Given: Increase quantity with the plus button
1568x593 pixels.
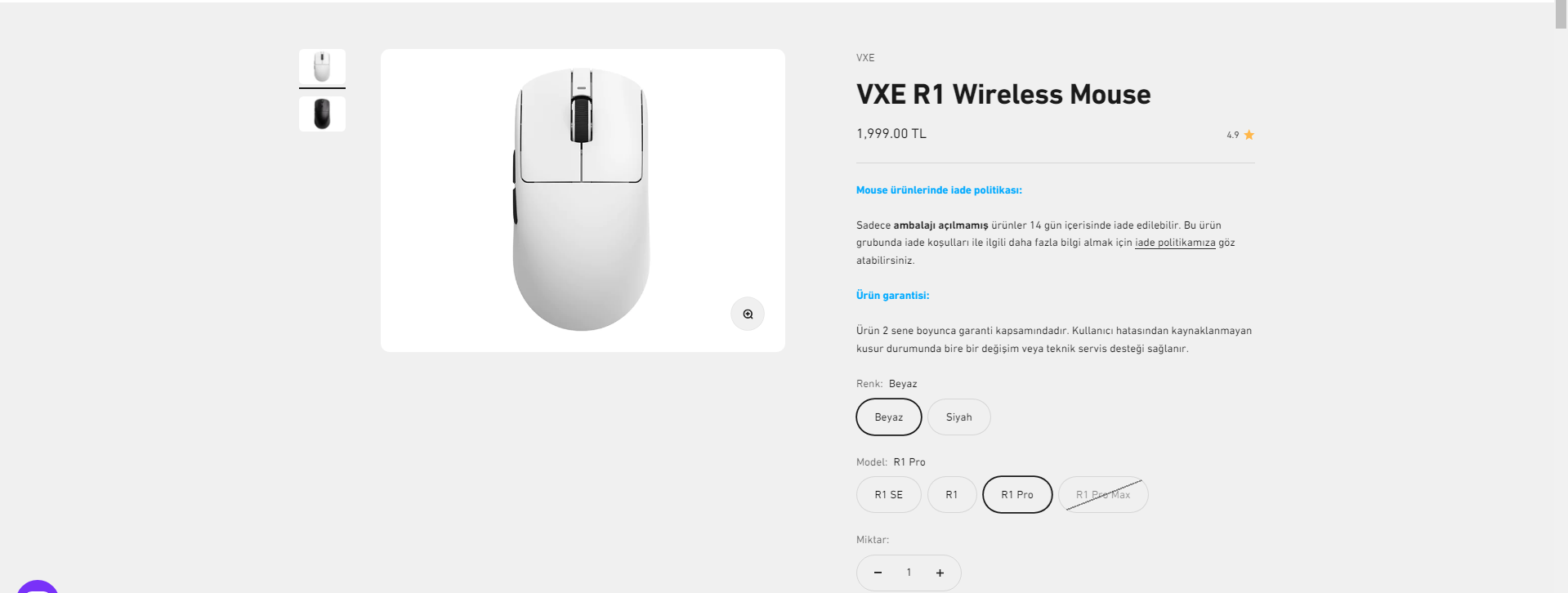Looking at the screenshot, I should pyautogui.click(x=940, y=573).
